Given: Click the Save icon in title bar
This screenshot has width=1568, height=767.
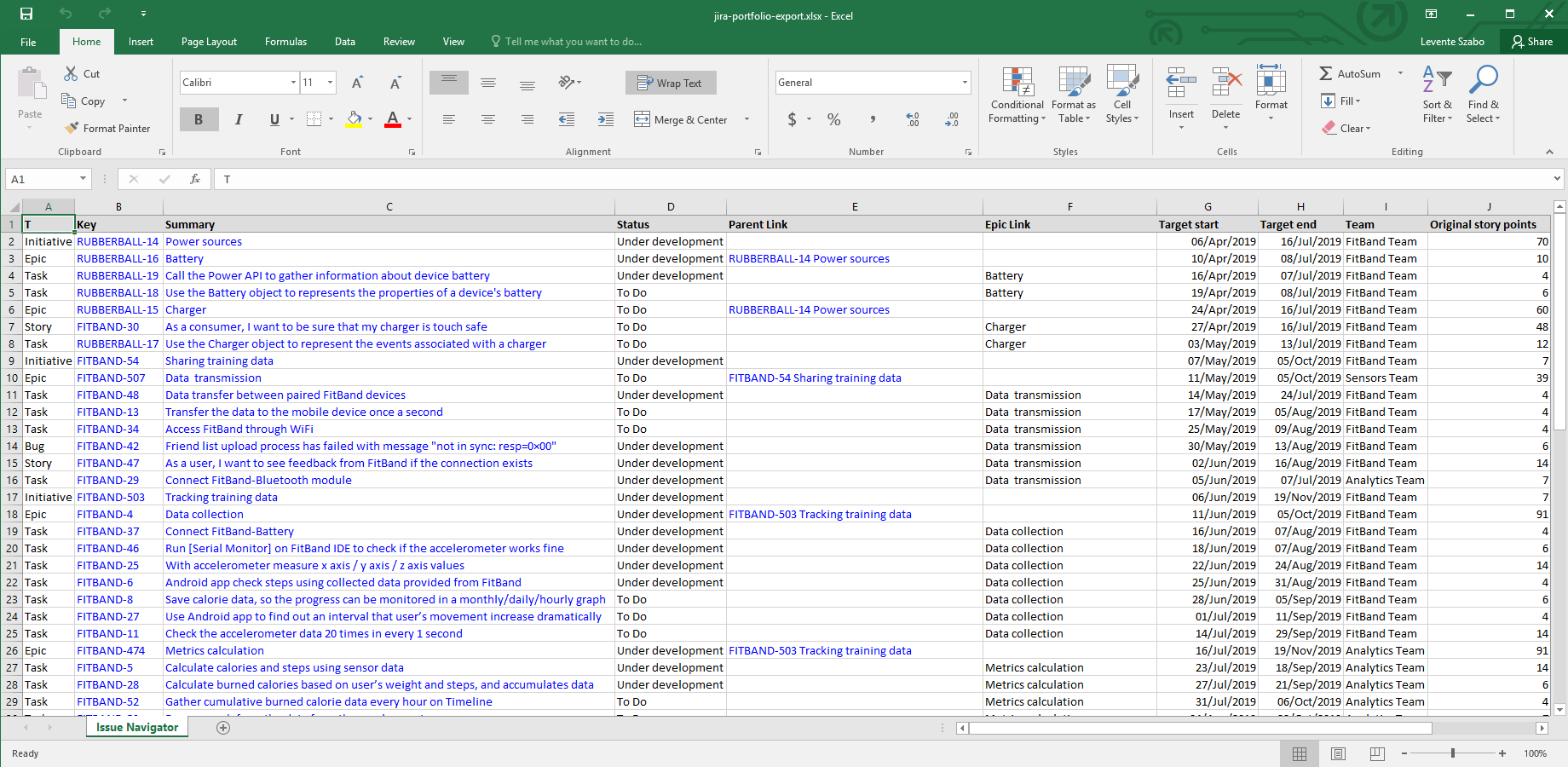Looking at the screenshot, I should [26, 14].
